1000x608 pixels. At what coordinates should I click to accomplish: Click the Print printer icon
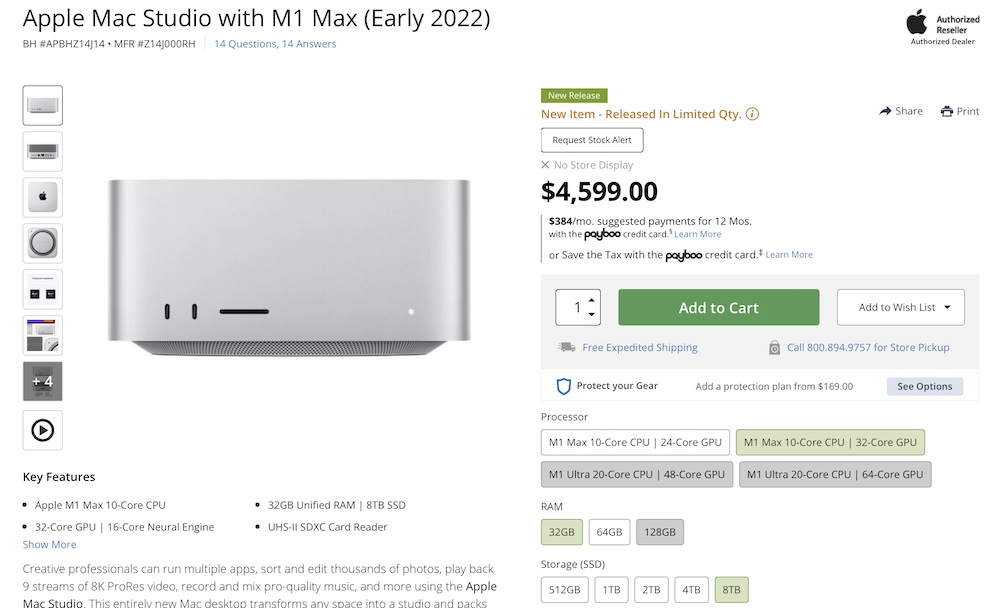pyautogui.click(x=946, y=111)
